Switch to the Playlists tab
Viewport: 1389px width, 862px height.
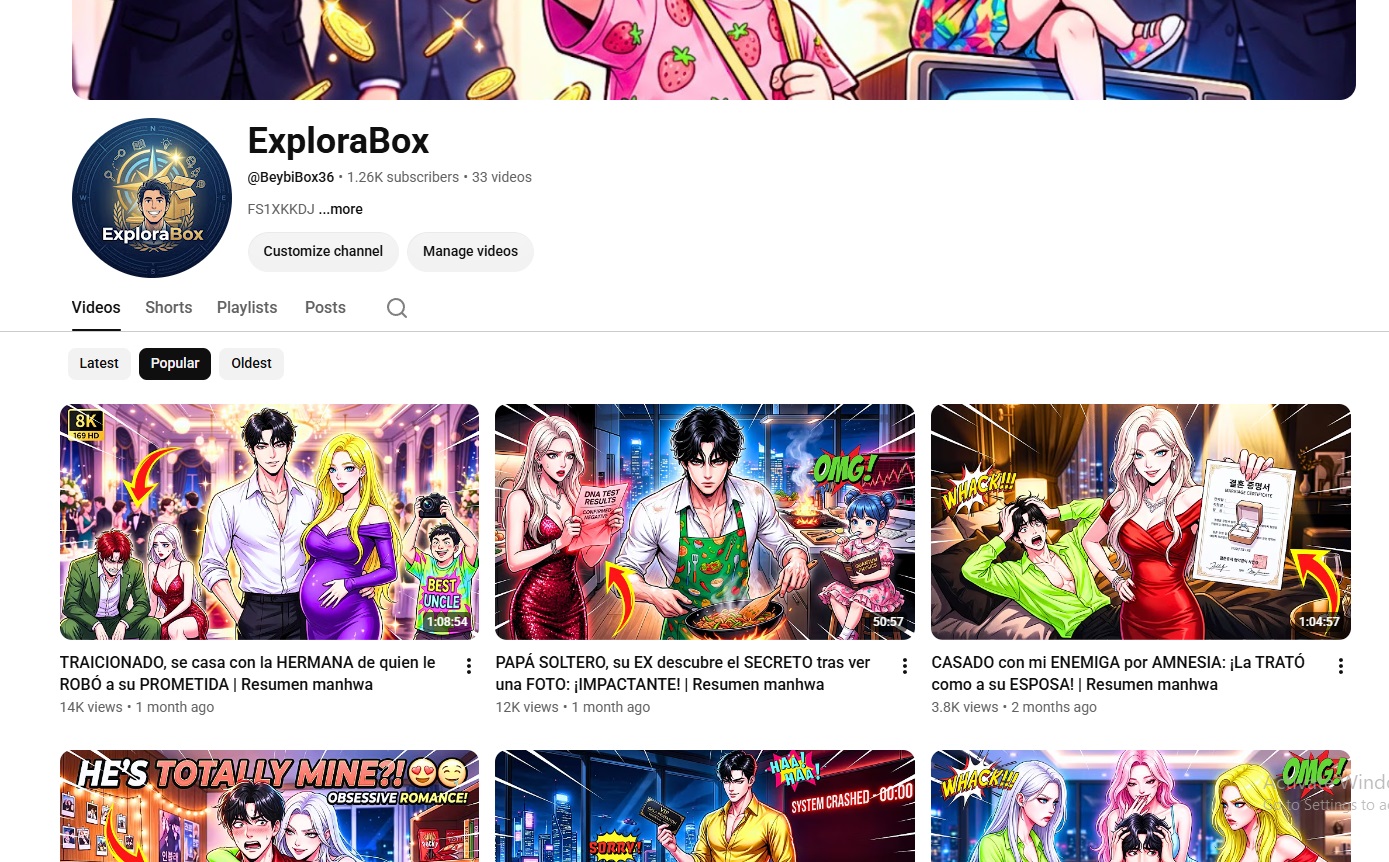[247, 308]
